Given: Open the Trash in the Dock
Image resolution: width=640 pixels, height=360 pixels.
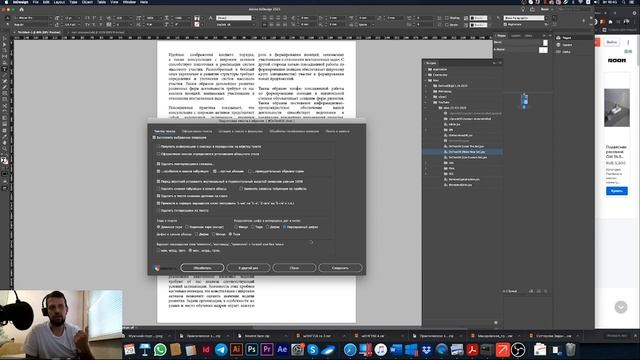Looking at the screenshot, I should point(570,350).
